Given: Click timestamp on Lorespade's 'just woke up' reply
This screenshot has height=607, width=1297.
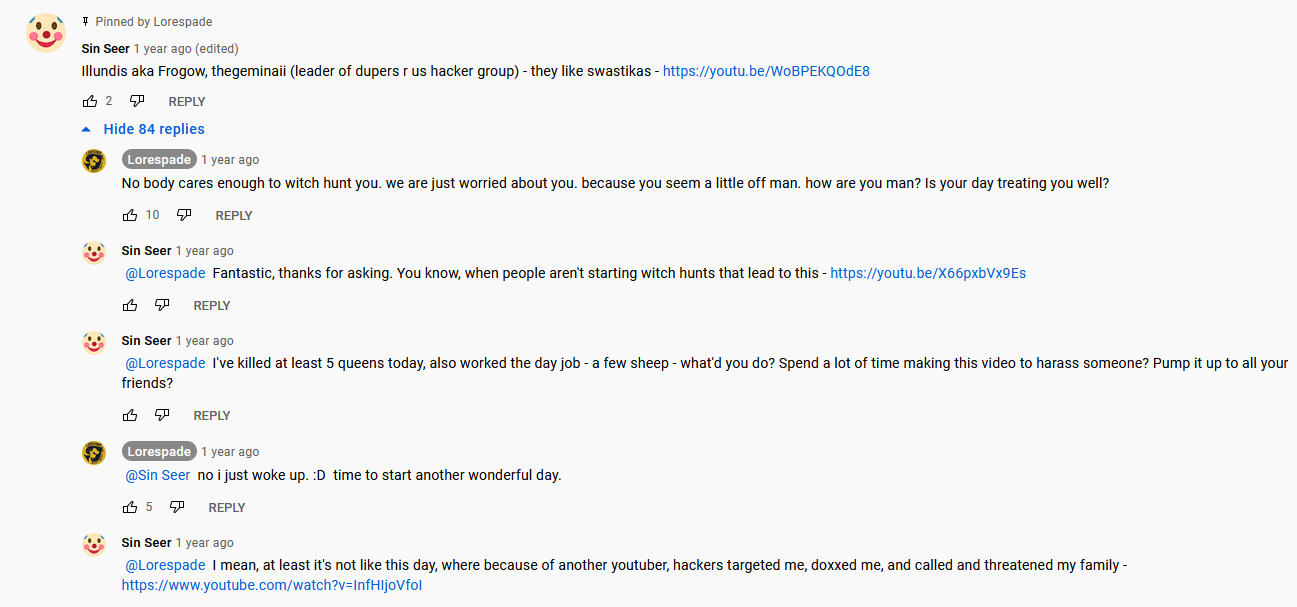Looking at the screenshot, I should point(230,452).
